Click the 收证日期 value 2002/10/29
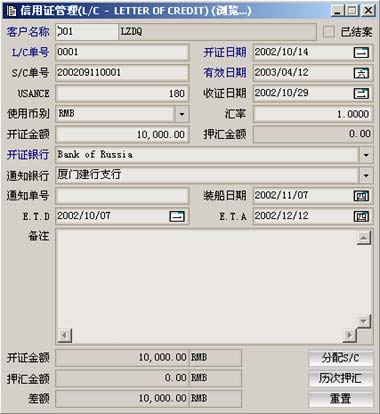 click(x=281, y=93)
